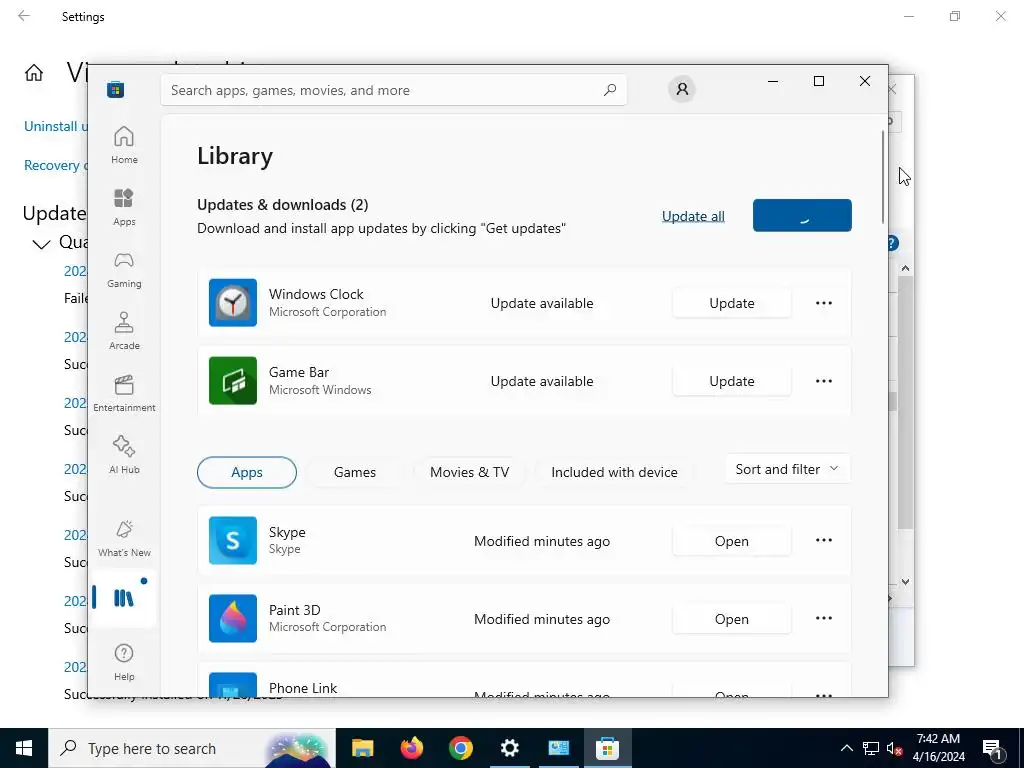The height and width of the screenshot is (768, 1024).
Task: Launch Google Chrome from the taskbar
Action: [460, 748]
